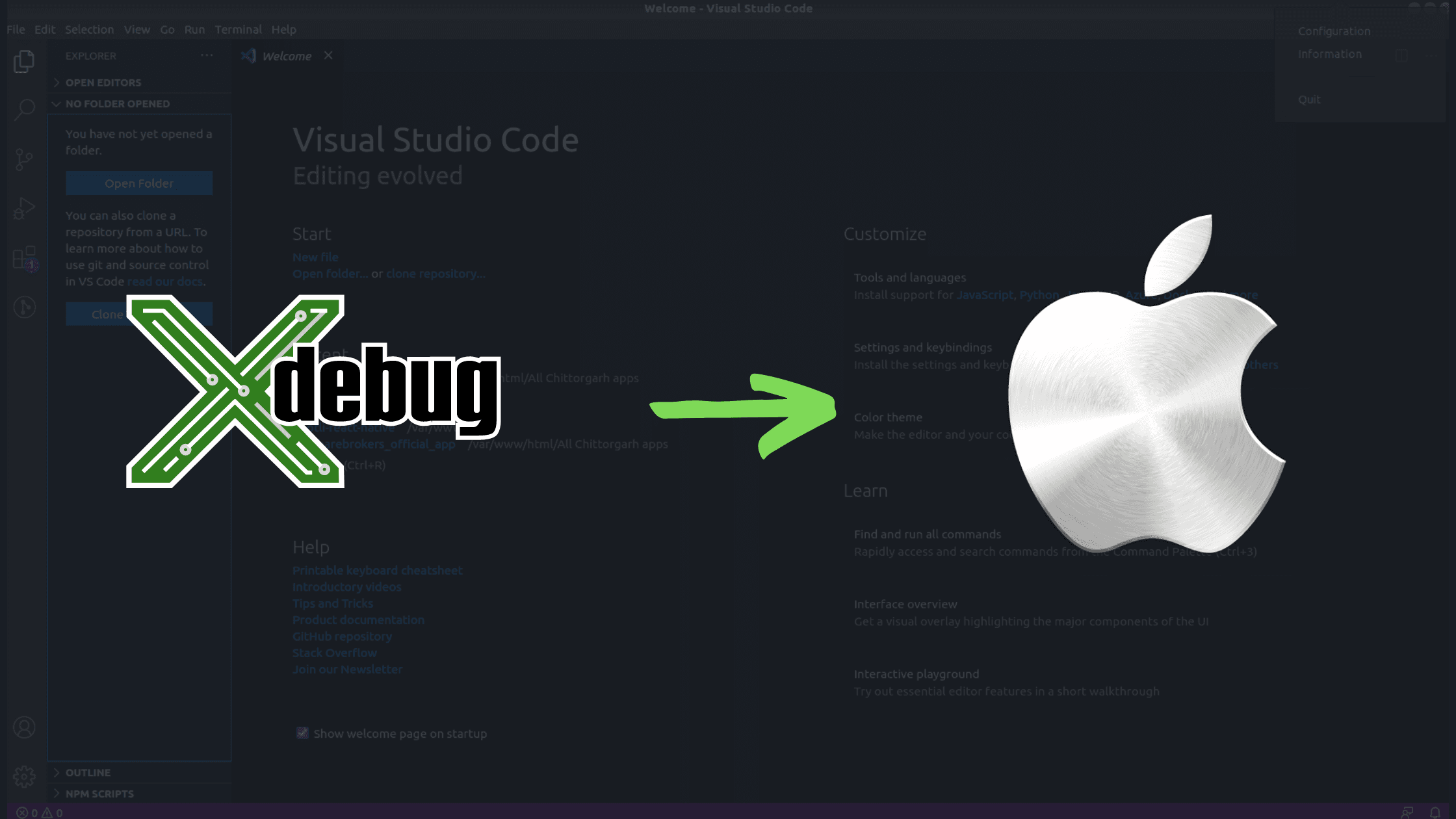Open the Explorer view in activity bar
1456x819 pixels.
click(x=24, y=62)
